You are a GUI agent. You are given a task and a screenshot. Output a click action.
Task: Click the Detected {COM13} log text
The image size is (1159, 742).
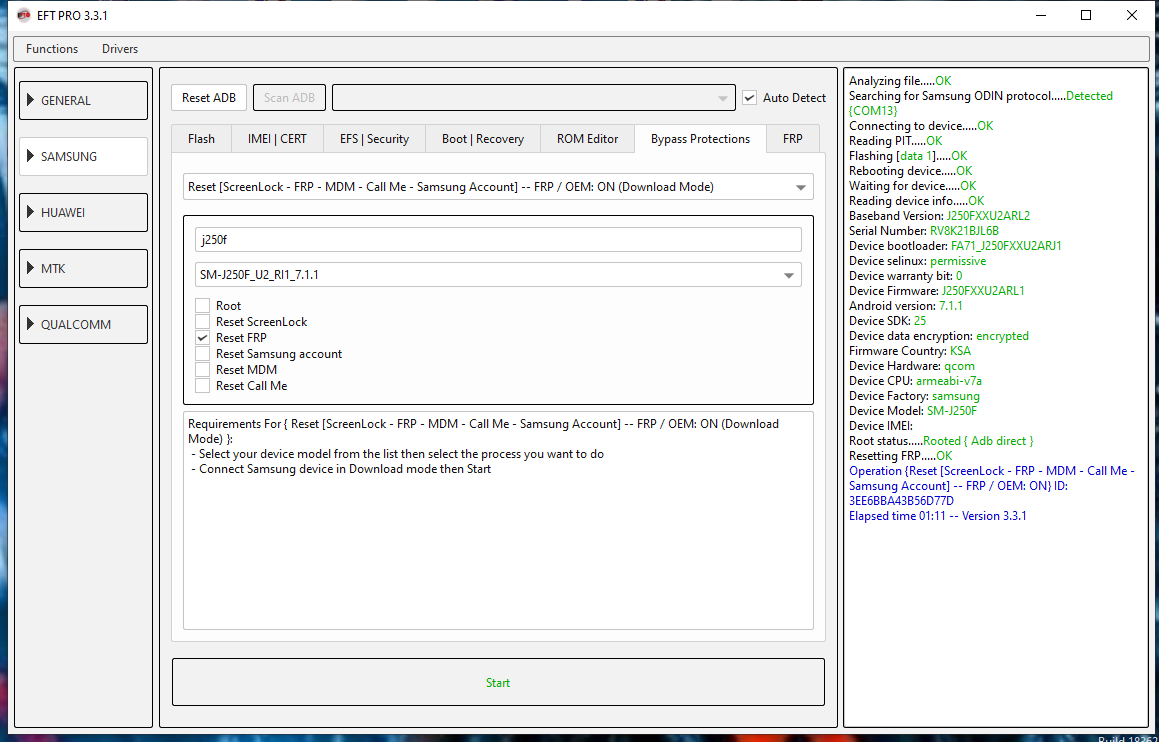[x=980, y=103]
